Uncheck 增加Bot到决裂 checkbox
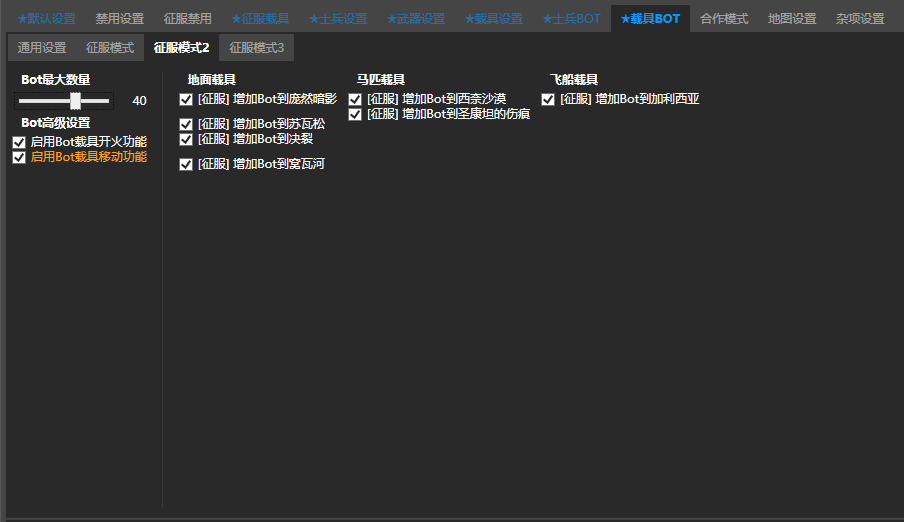Image resolution: width=904 pixels, height=522 pixels. click(186, 139)
